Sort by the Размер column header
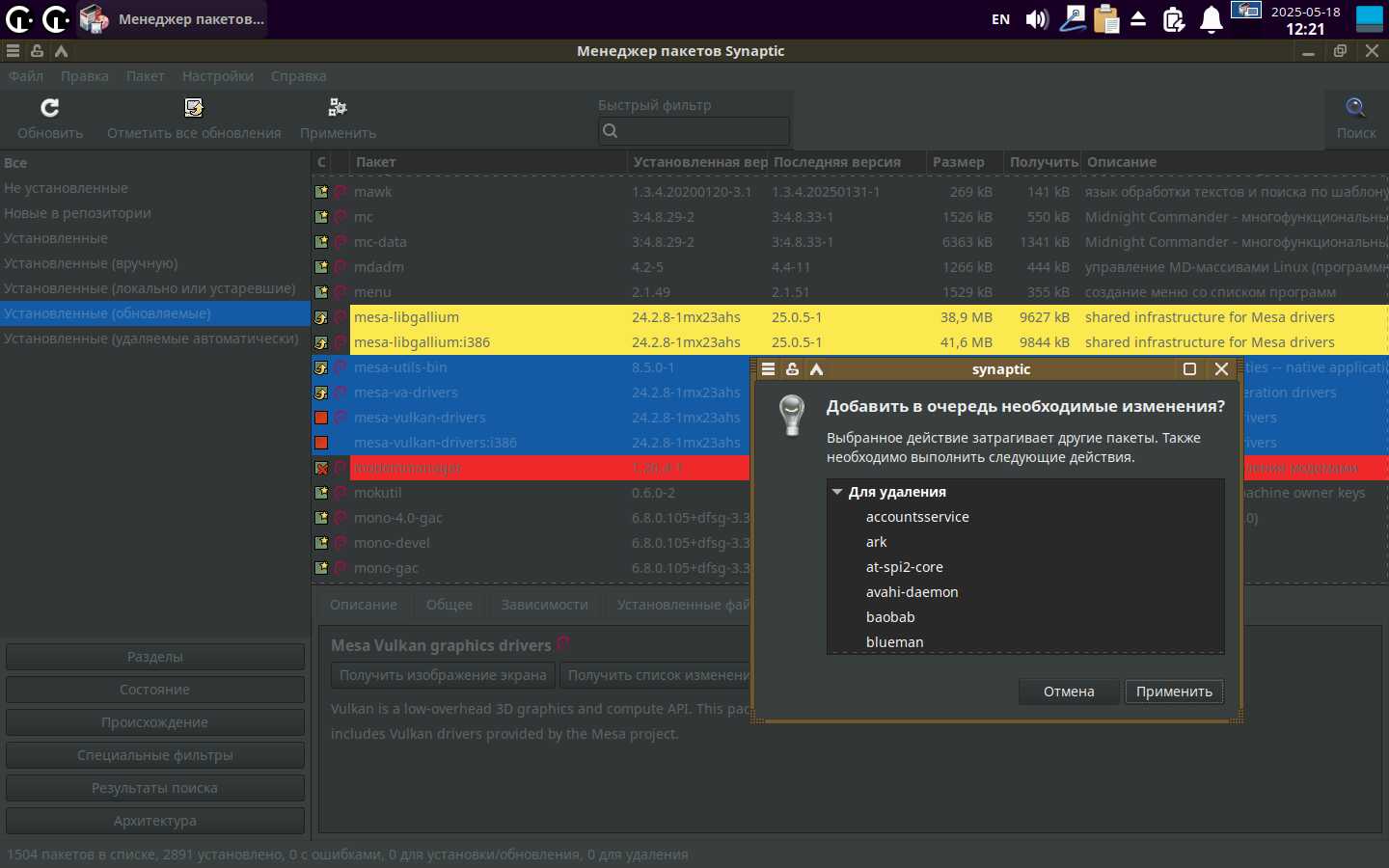The image size is (1389, 868). coord(965,162)
